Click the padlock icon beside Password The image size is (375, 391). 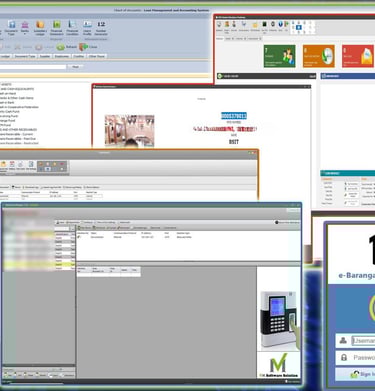click(x=344, y=357)
